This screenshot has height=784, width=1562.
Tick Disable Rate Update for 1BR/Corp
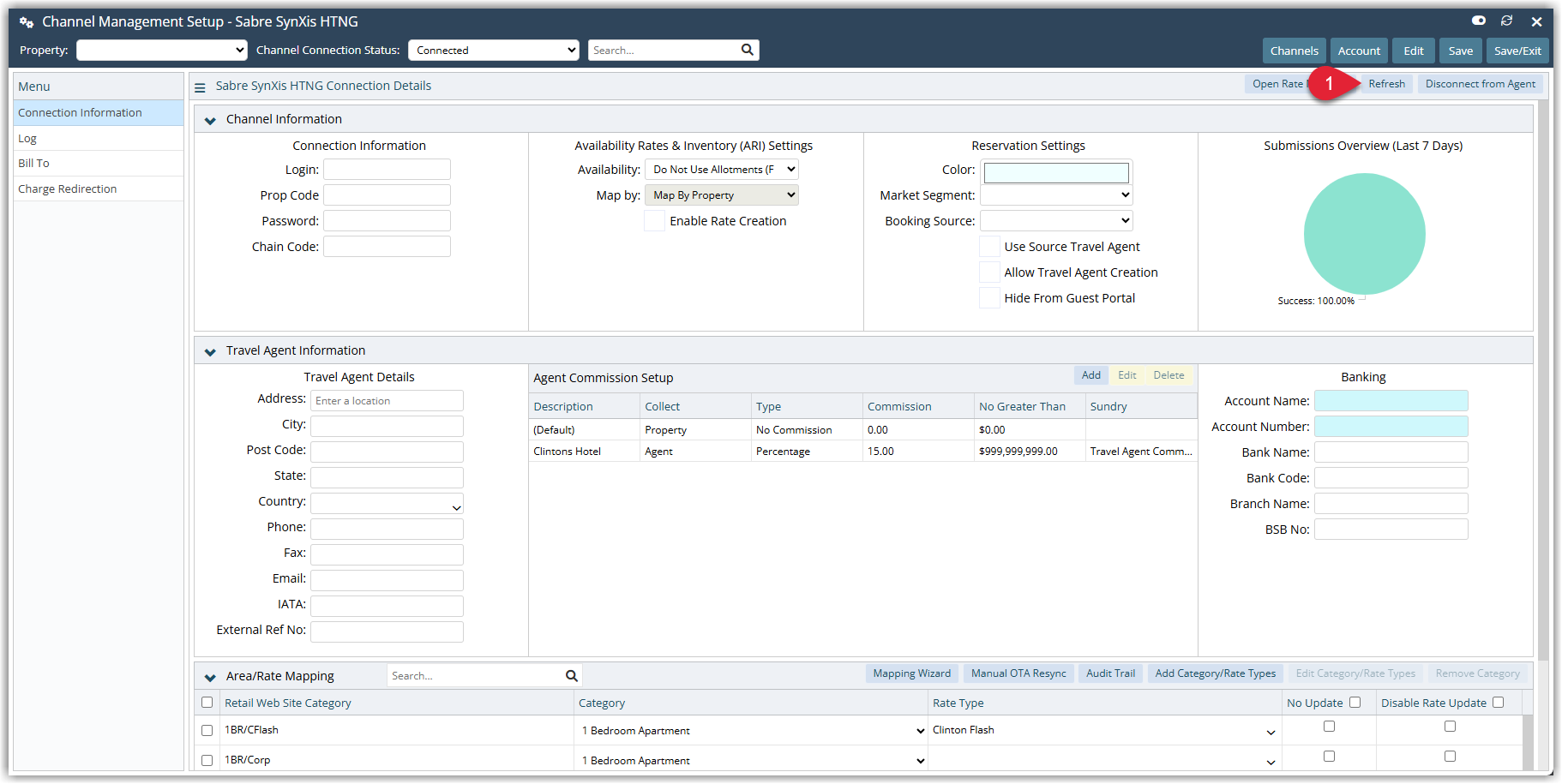coord(1450,757)
